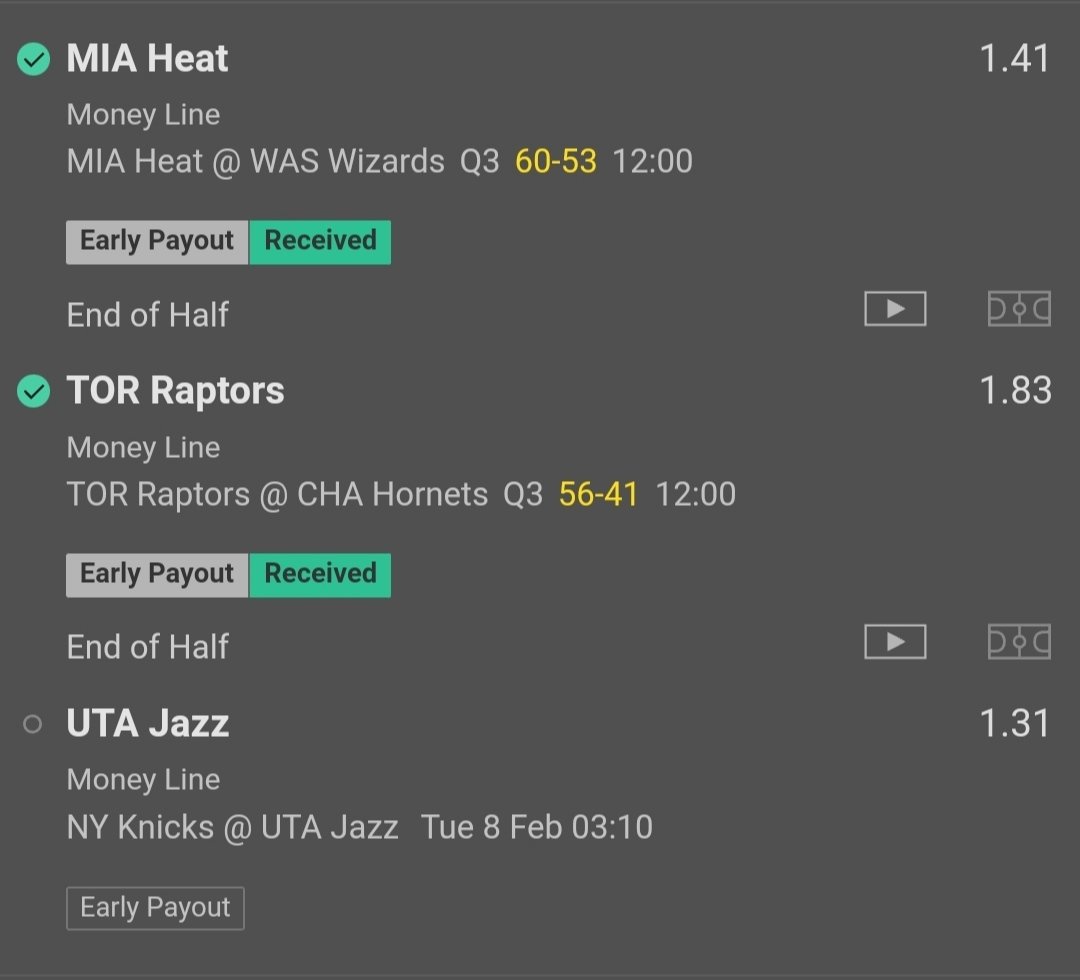1080x980 pixels.
Task: Tap Early Payout badge under MIA Heat
Action: click(157, 242)
